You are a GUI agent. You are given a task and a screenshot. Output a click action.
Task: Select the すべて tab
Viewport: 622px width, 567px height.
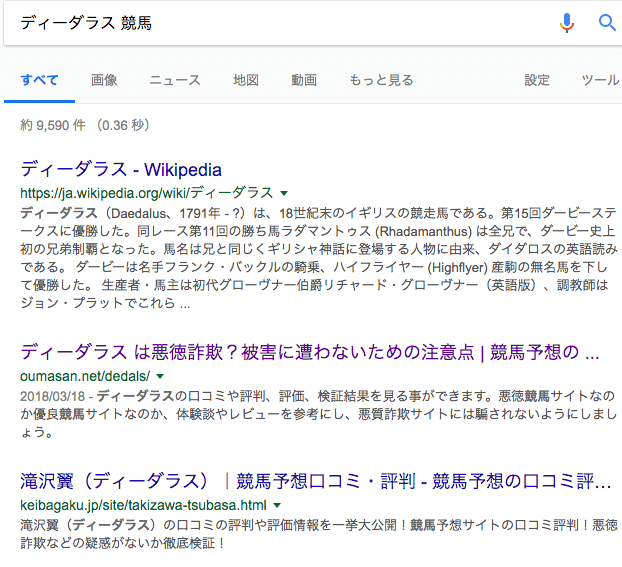39,80
